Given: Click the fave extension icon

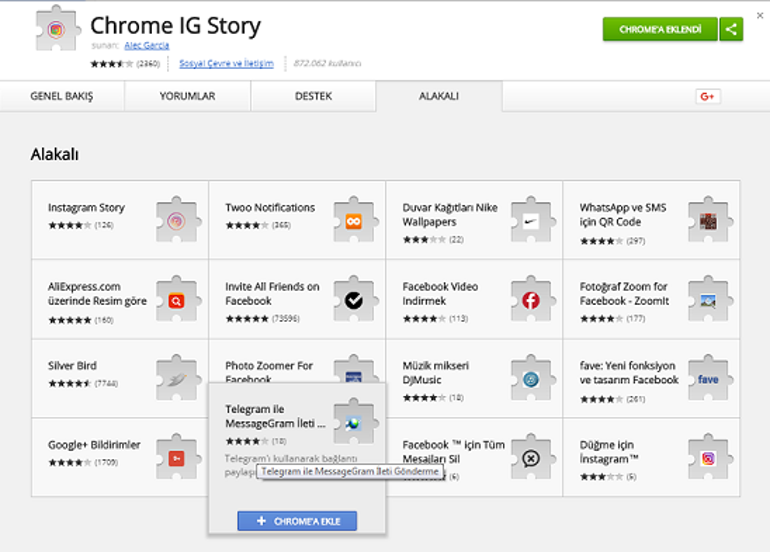Looking at the screenshot, I should tap(708, 379).
